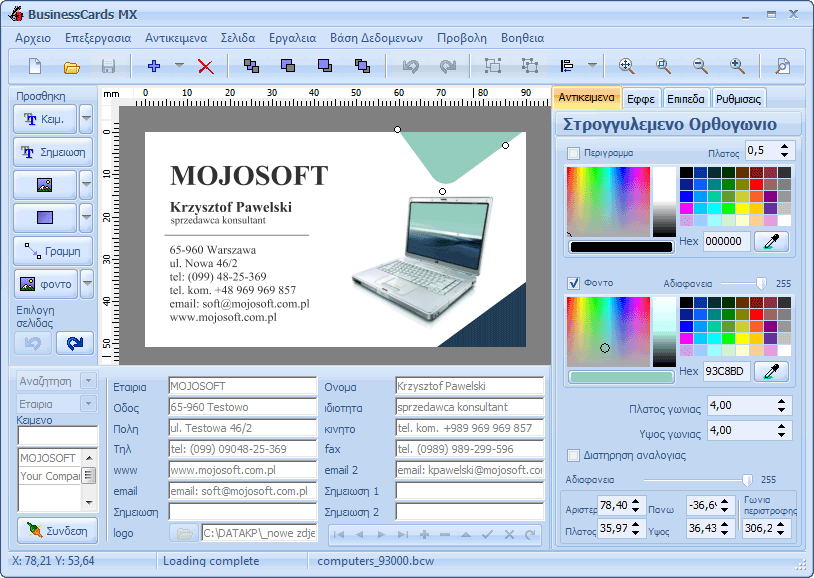Open the Αναζητηση search dropdown
Viewport: 814px width, 578px height.
click(88, 381)
